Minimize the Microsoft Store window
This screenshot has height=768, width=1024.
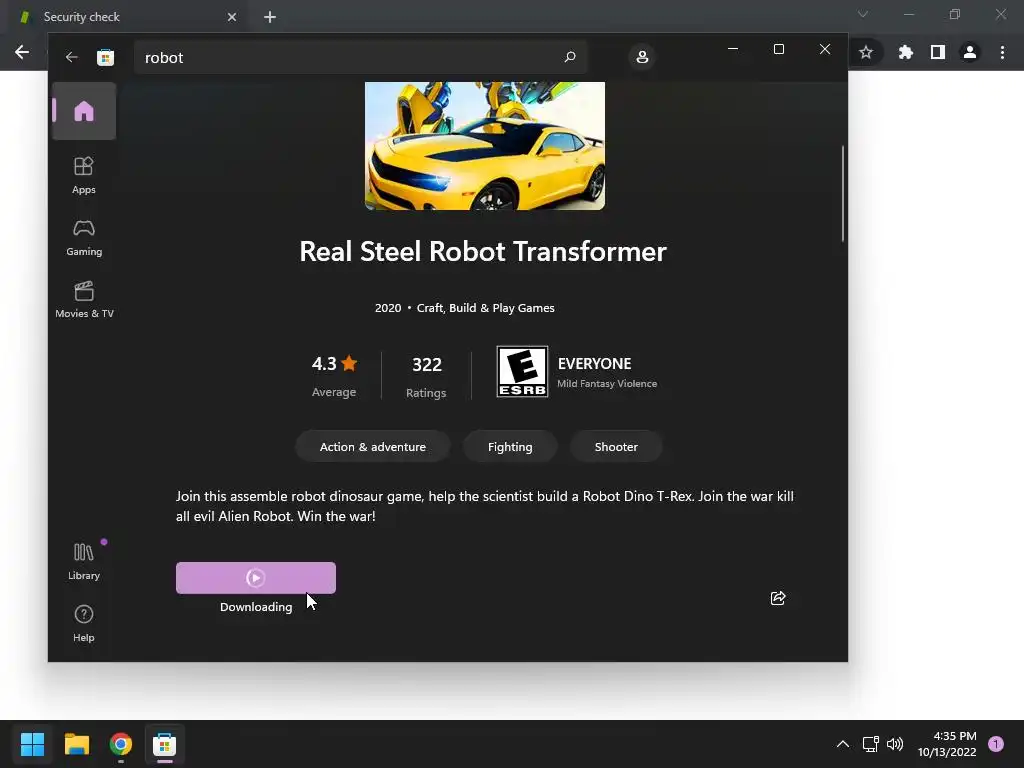click(x=733, y=49)
